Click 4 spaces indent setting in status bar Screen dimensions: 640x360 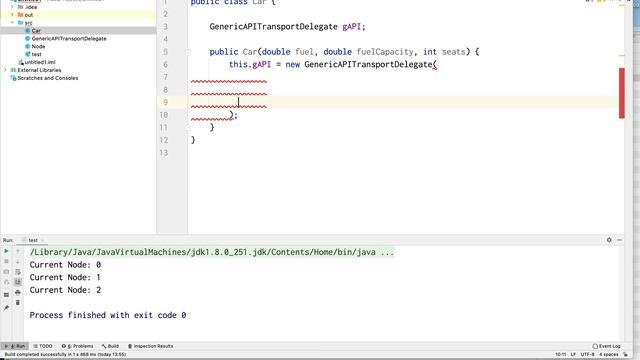click(609, 354)
